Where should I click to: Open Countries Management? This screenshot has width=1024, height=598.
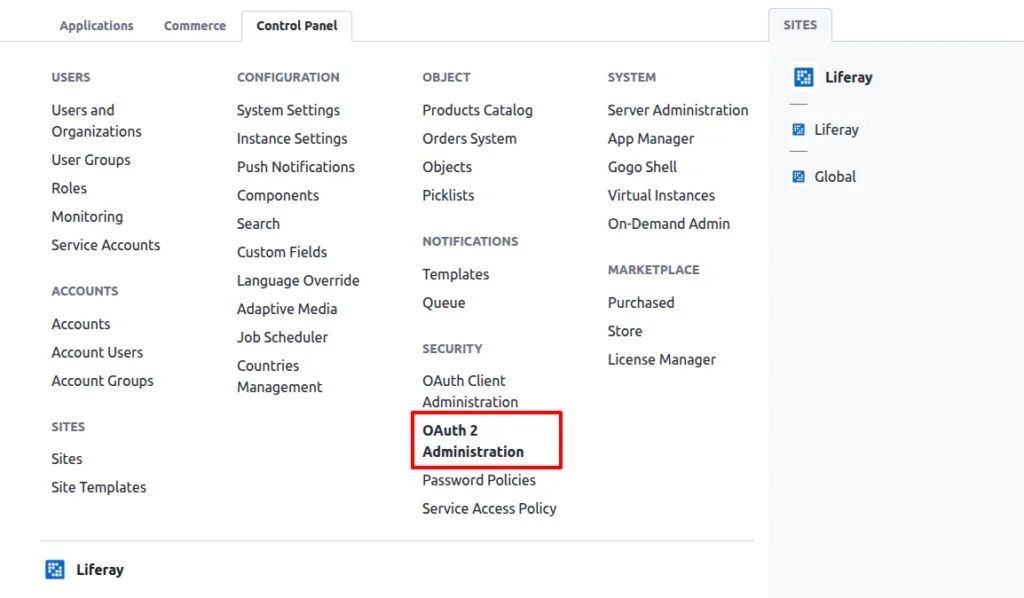[280, 376]
